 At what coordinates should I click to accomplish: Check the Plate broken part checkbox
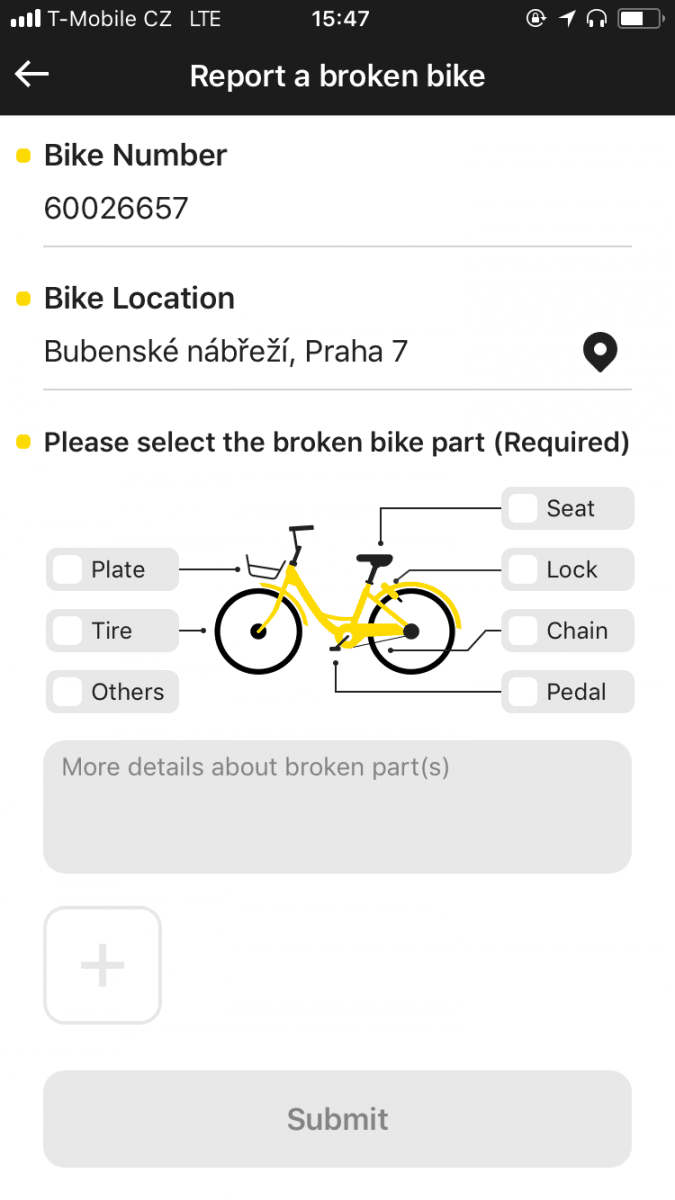pyautogui.click(x=66, y=569)
